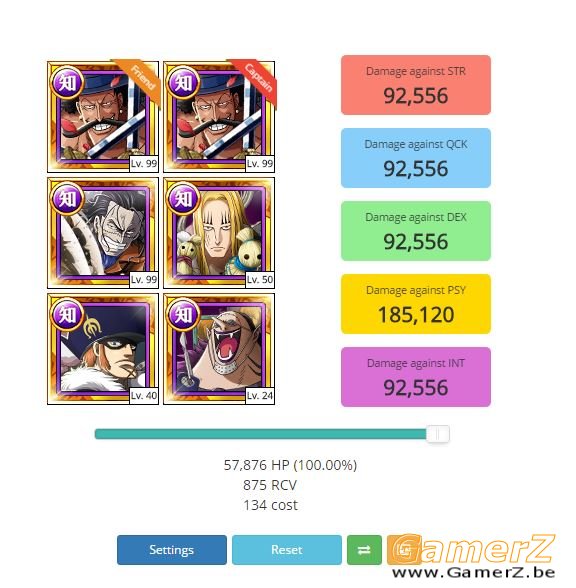Open the Settings button

172,550
